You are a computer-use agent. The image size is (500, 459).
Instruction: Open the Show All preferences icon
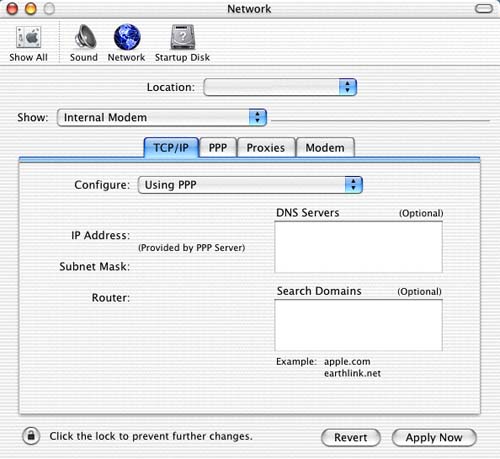pos(28,43)
